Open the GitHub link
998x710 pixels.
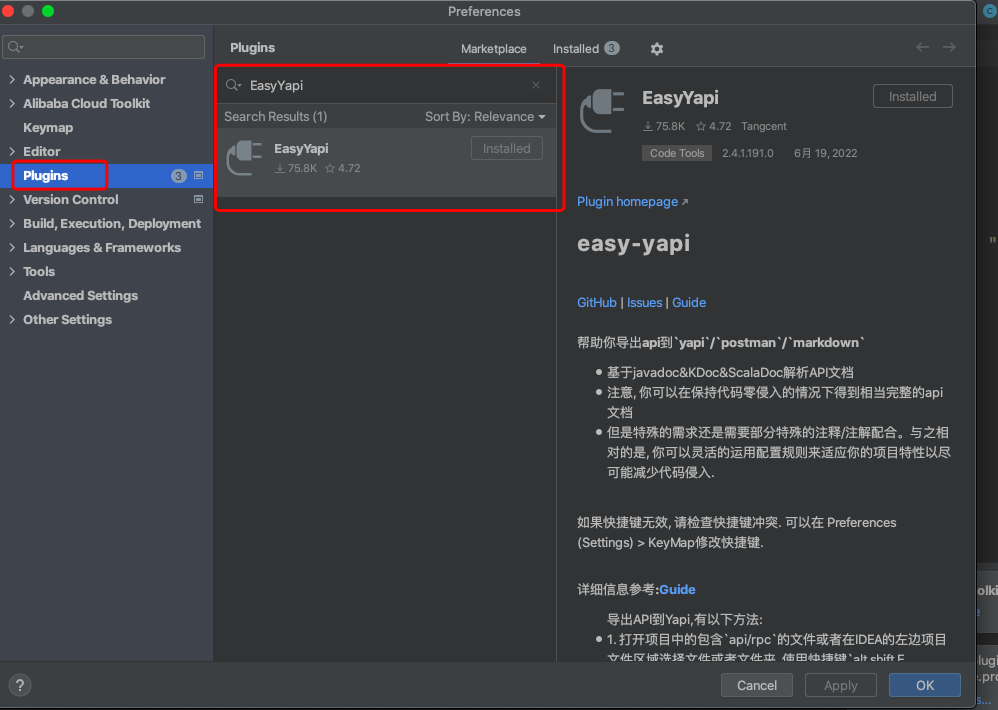(596, 302)
